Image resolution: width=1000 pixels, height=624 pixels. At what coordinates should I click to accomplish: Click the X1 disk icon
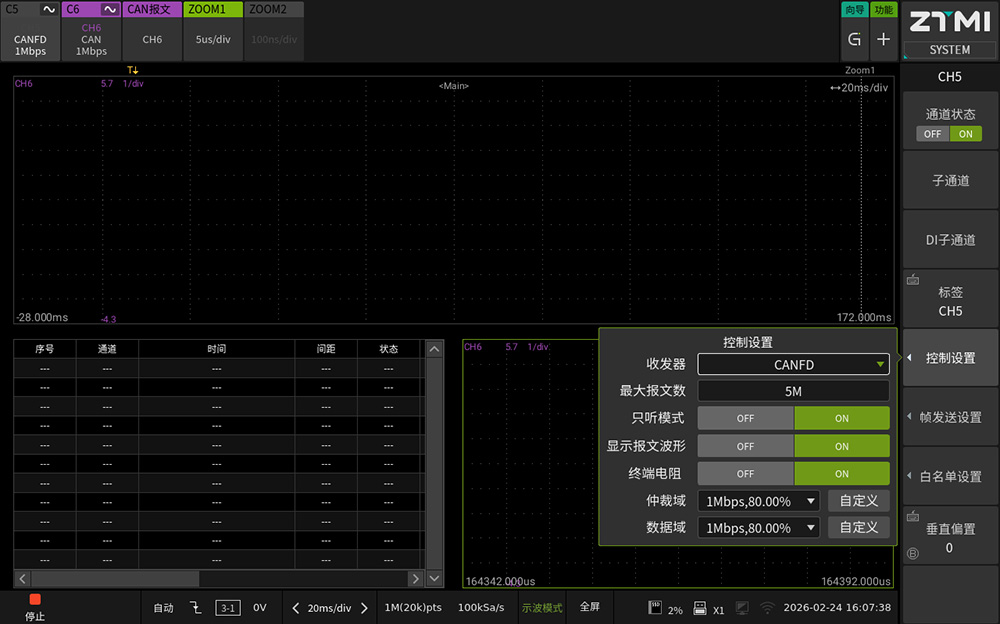(x=700, y=607)
